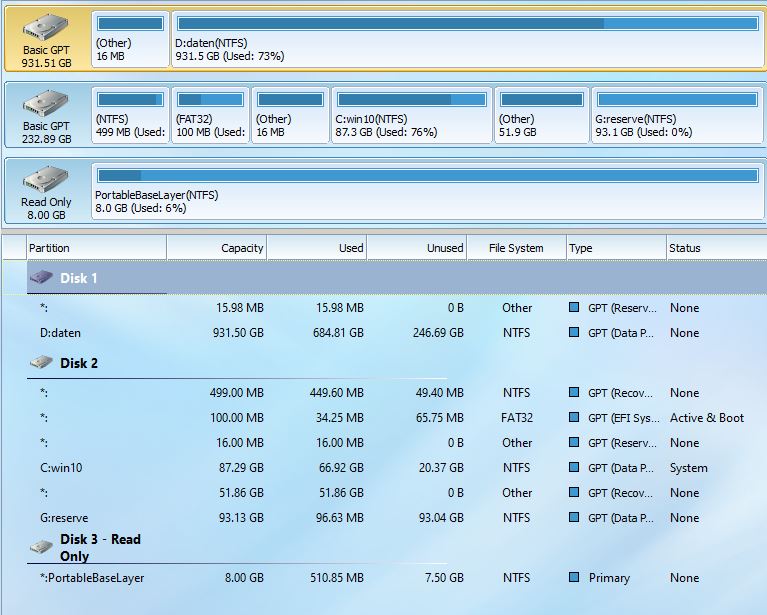This screenshot has height=615, width=767.
Task: Select the Basic GPT 232.89 GB disk icon
Action: coord(45,103)
